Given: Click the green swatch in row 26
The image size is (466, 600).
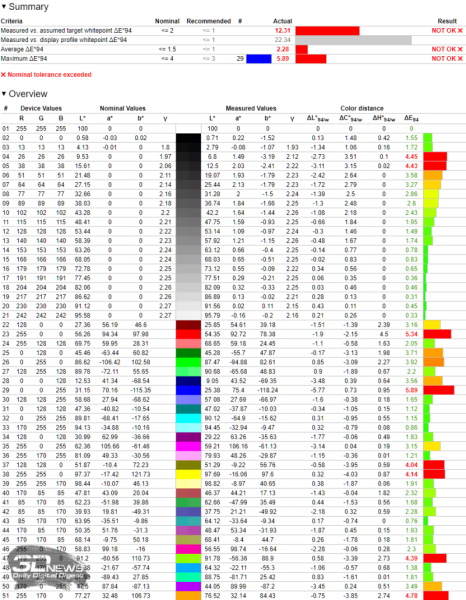Looking at the screenshot, I should tap(188, 362).
